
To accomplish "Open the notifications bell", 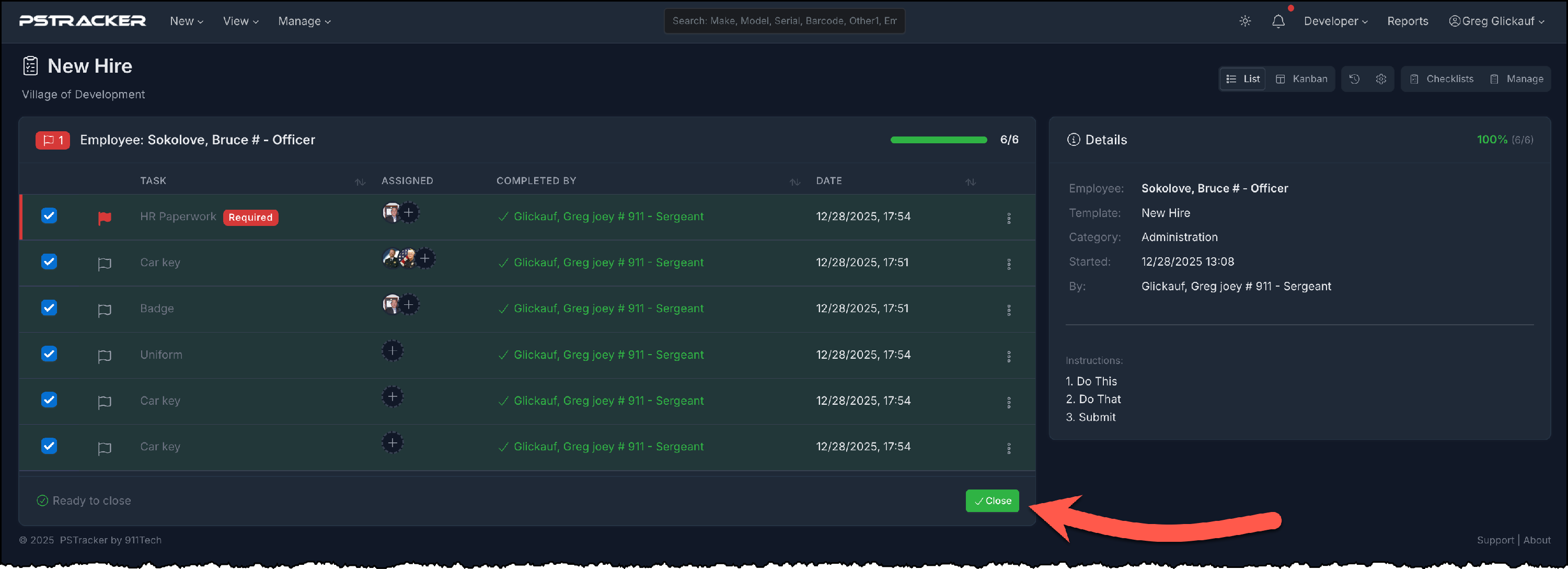I will tap(1277, 21).
